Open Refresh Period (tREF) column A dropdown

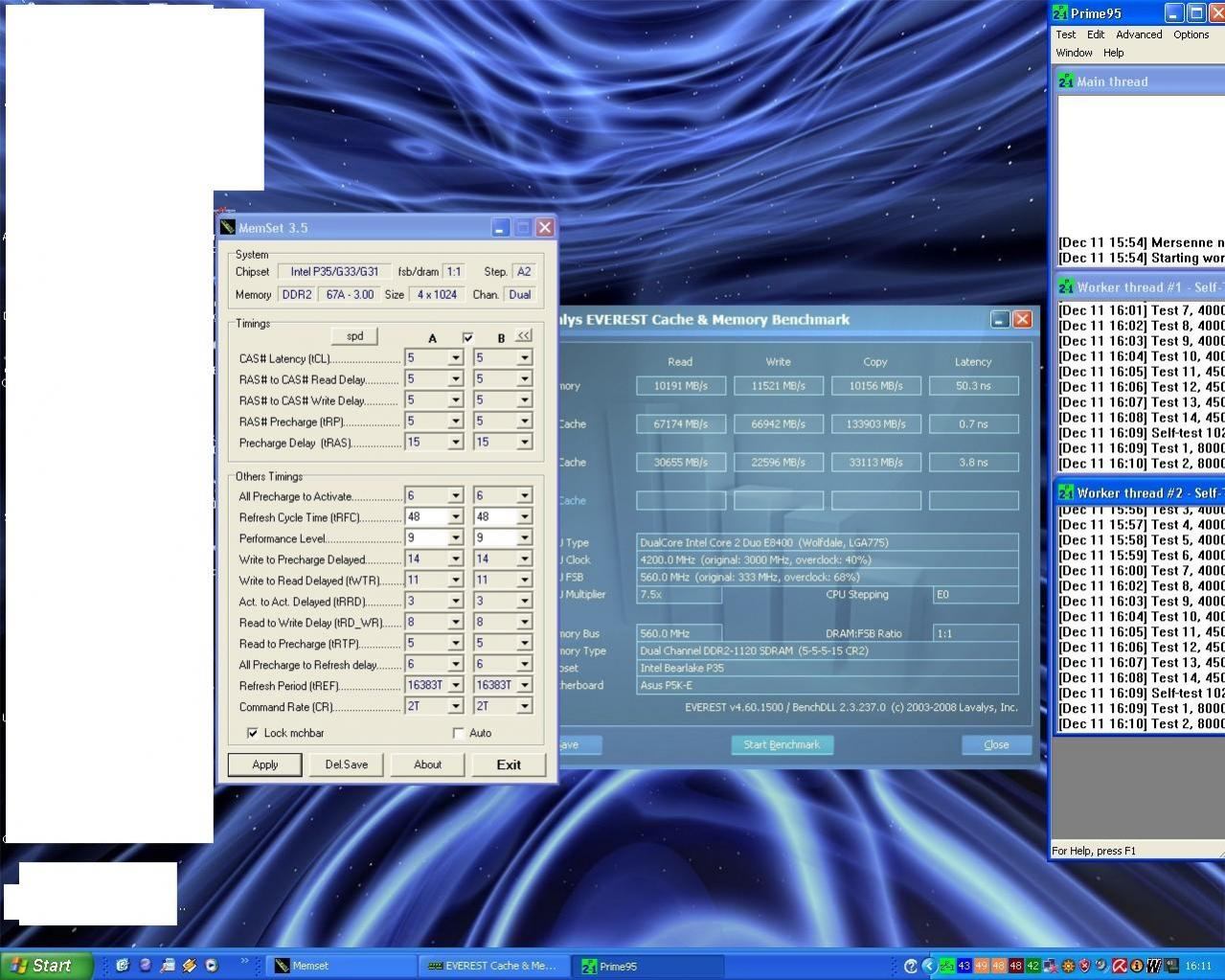pyautogui.click(x=455, y=686)
